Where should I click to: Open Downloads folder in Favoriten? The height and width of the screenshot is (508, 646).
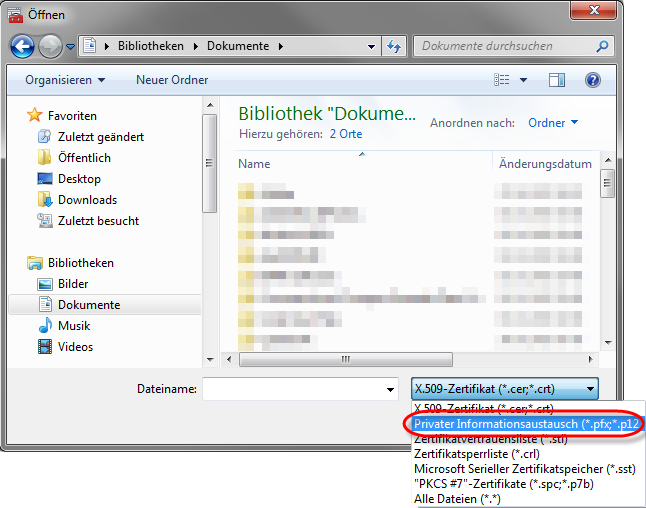point(87,200)
